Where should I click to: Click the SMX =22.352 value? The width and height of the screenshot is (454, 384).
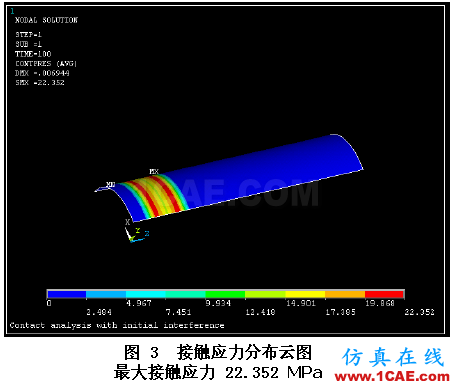pyautogui.click(x=40, y=82)
